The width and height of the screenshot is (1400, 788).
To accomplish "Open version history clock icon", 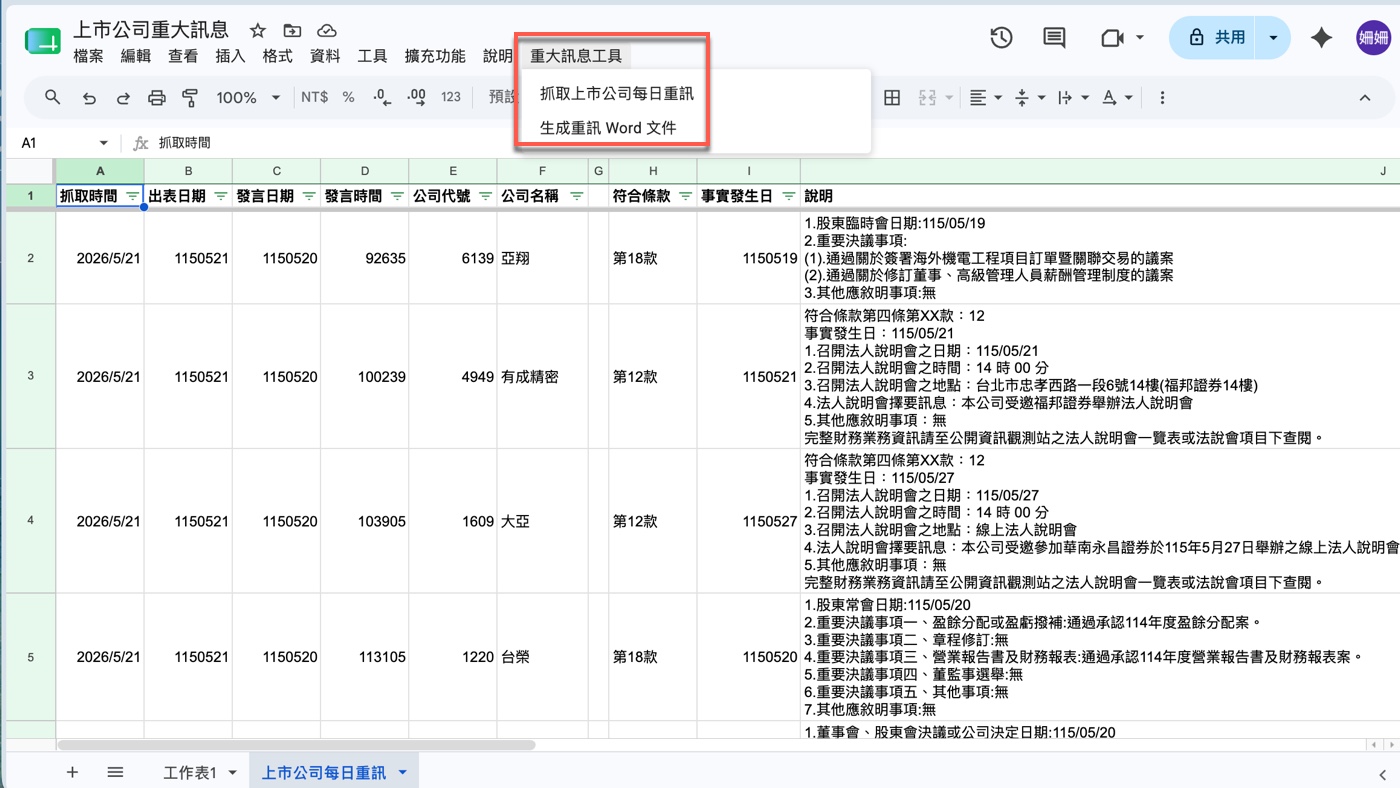I will tap(1001, 38).
